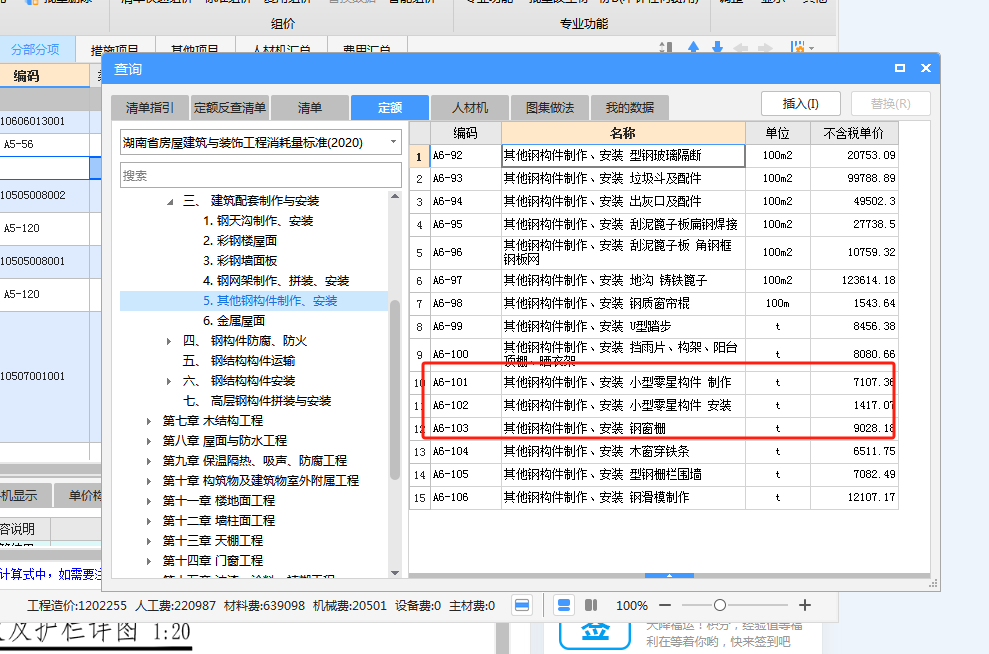Click the move up blue arrow icon
Image resolution: width=989 pixels, height=654 pixels.
tap(693, 48)
